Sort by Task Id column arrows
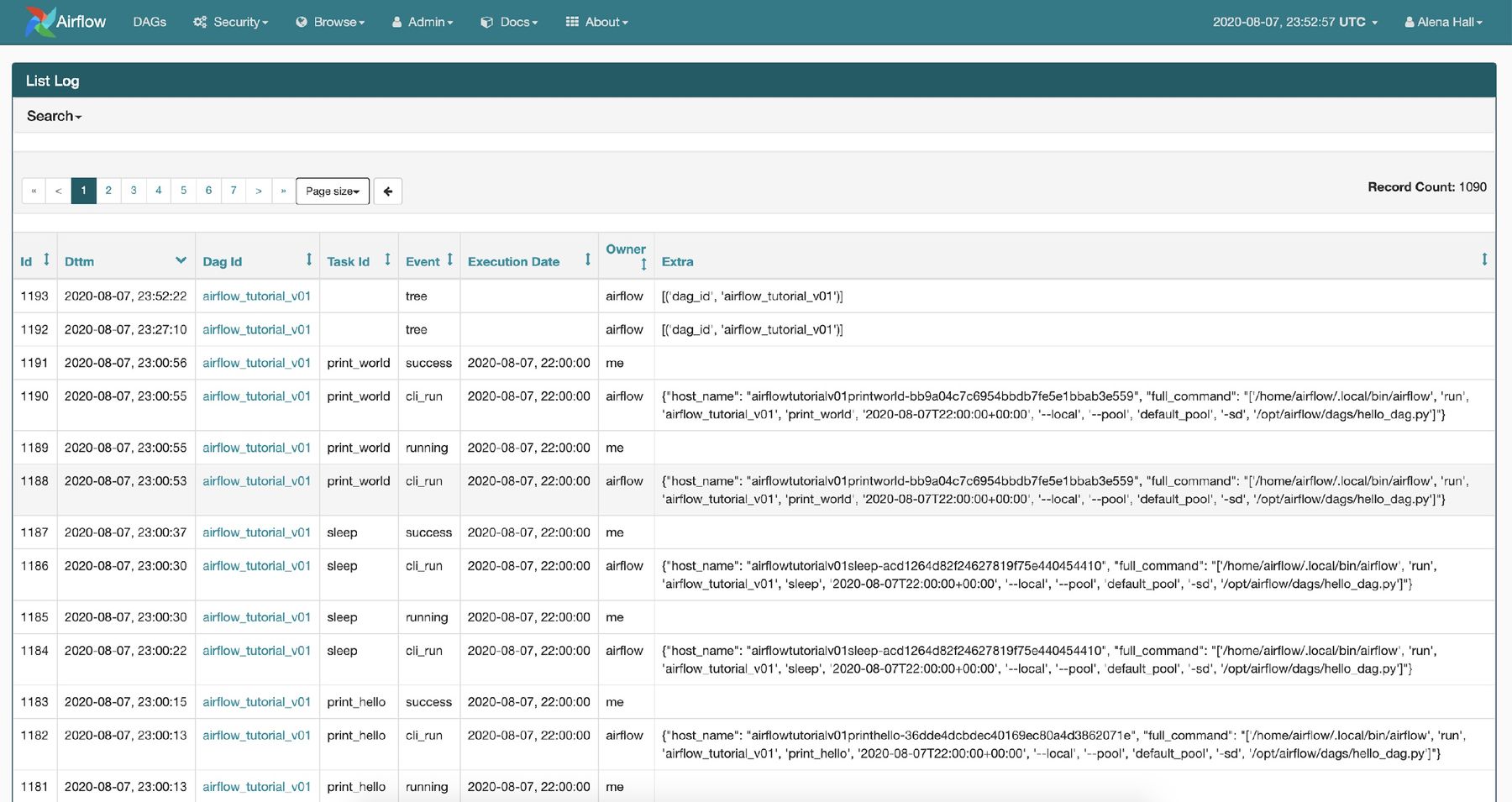 point(387,260)
